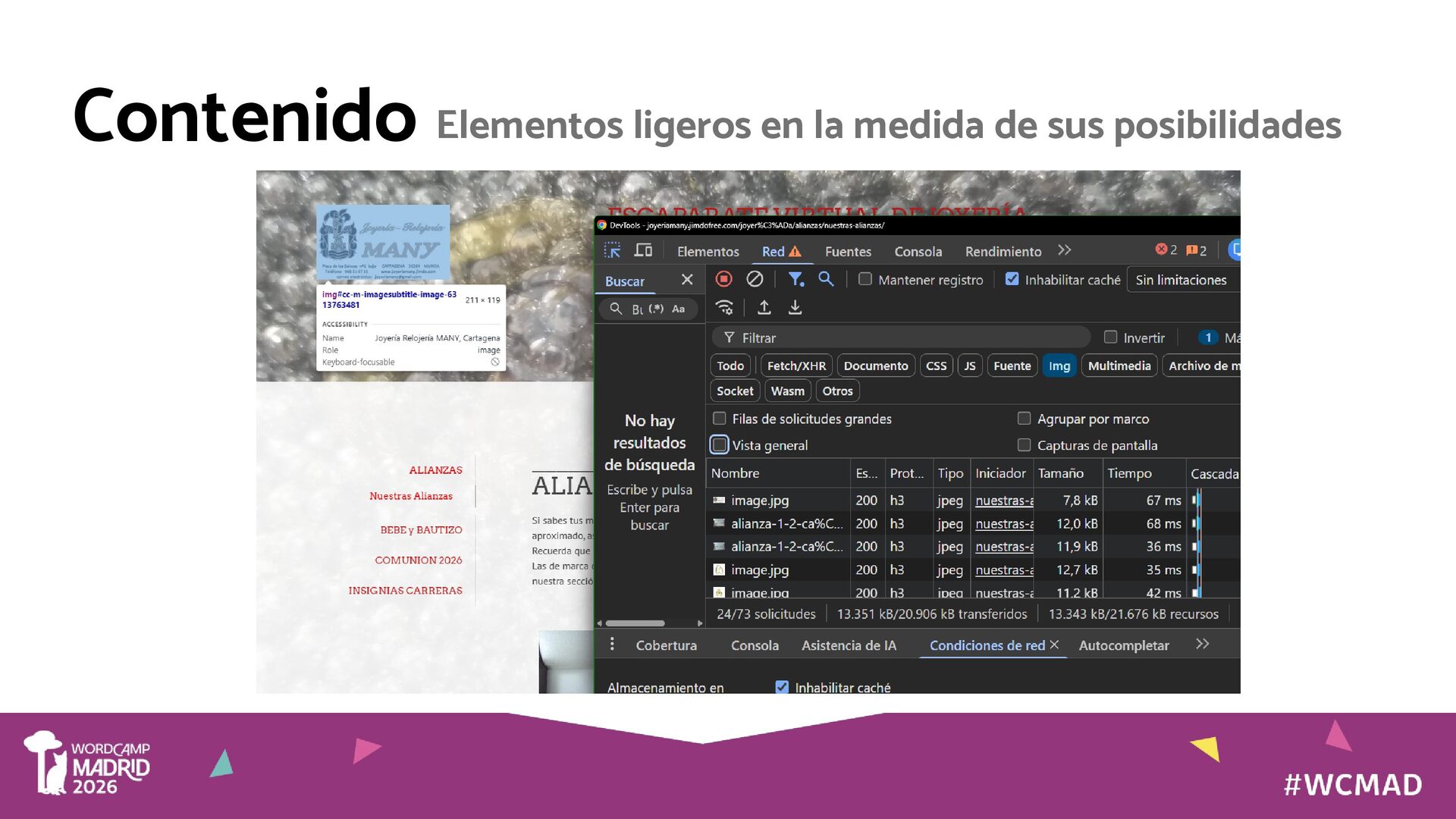Uncheck Inhabilitar caché in toolbar
The height and width of the screenshot is (819, 1456).
(x=1012, y=279)
